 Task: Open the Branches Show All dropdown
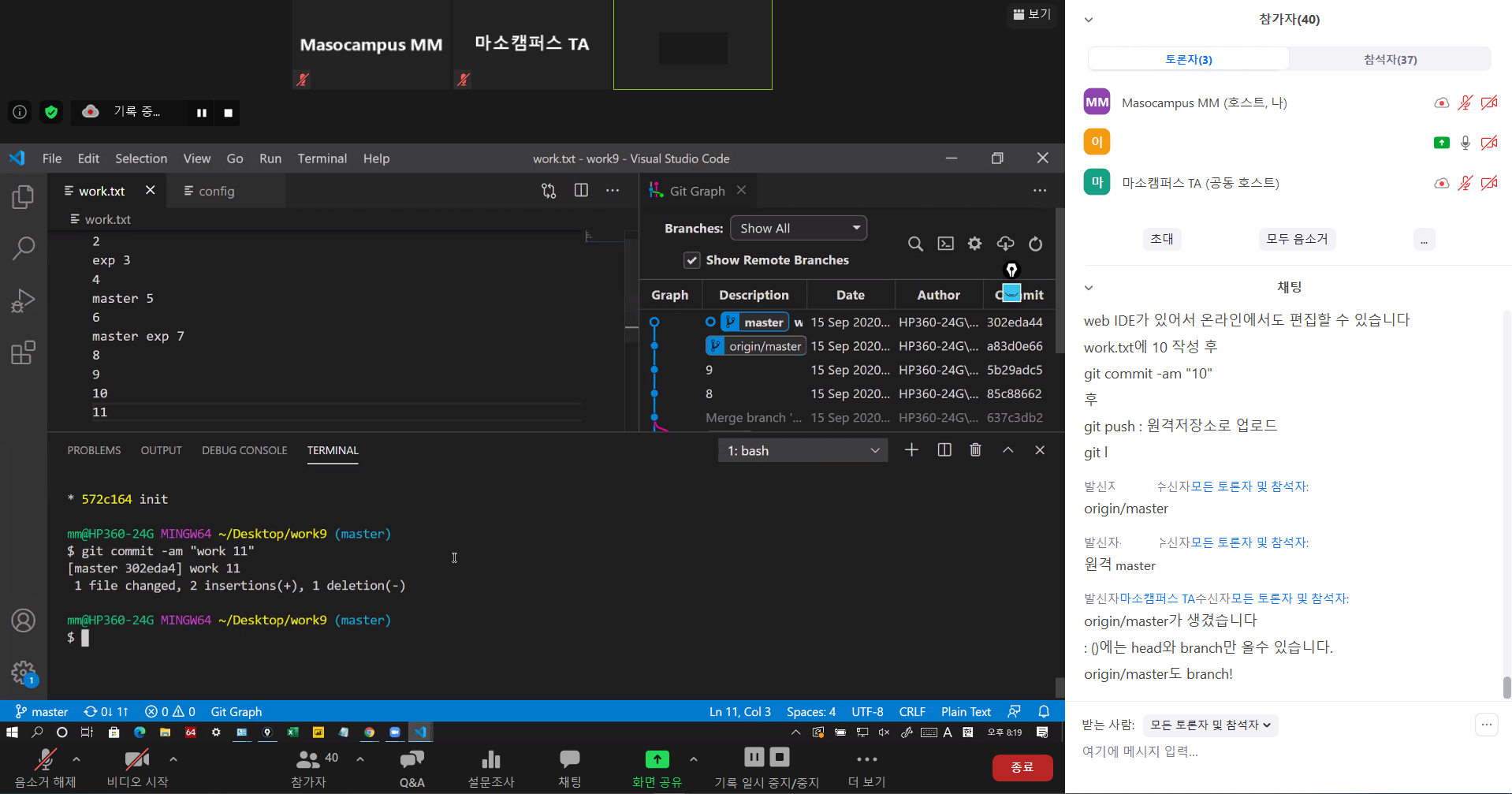click(798, 228)
